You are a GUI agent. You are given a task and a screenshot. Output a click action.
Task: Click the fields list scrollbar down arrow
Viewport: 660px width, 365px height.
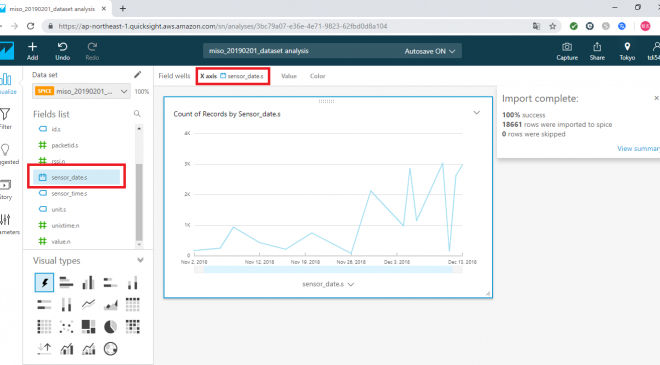coord(139,244)
